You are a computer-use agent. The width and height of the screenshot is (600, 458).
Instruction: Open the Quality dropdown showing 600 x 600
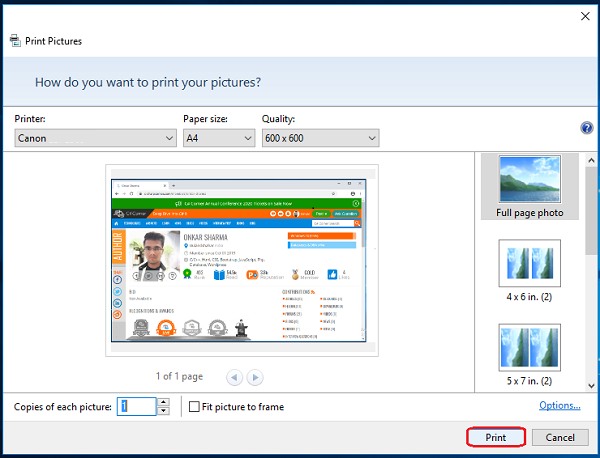click(321, 138)
